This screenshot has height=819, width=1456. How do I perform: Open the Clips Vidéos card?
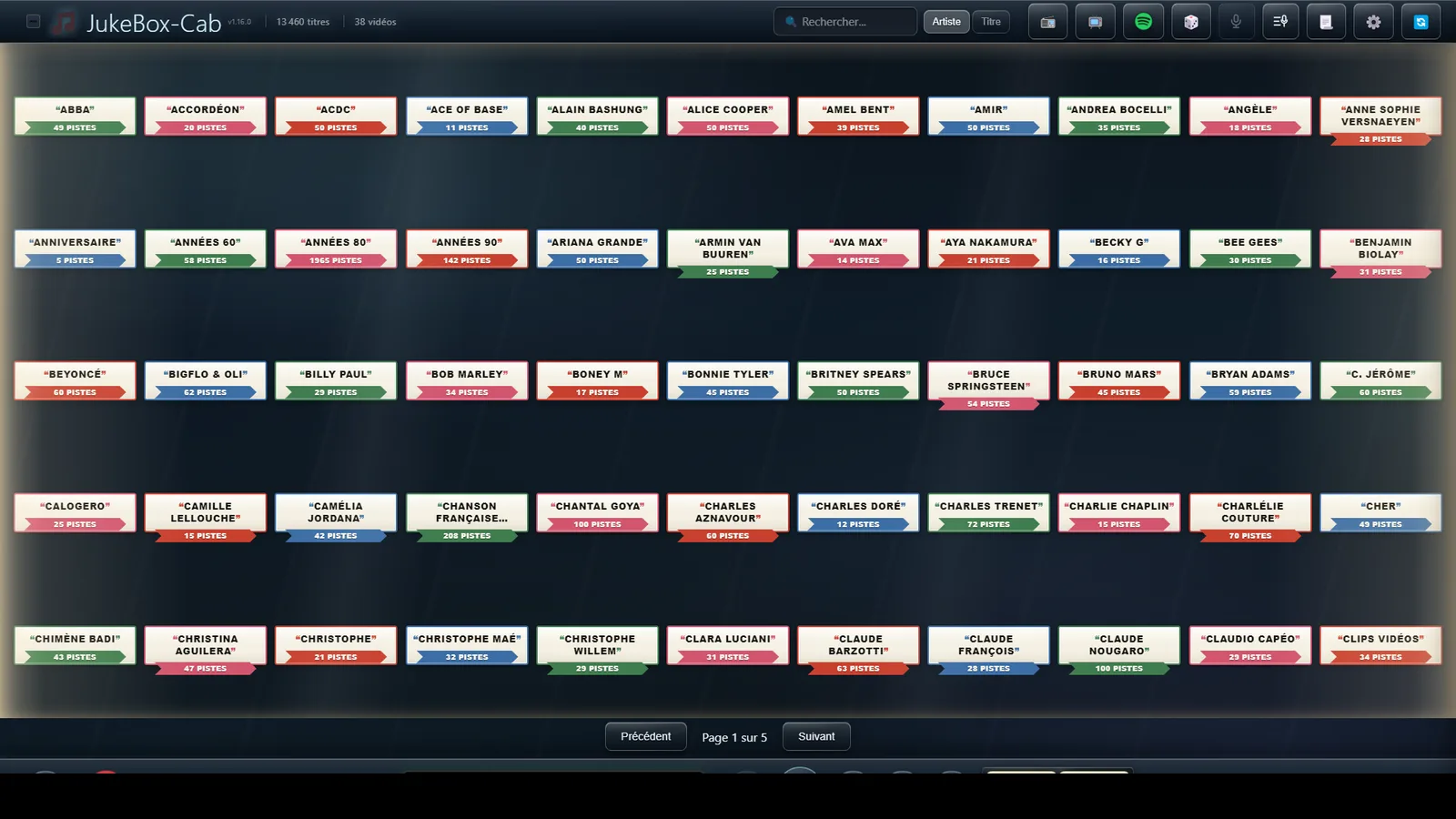[x=1380, y=645]
